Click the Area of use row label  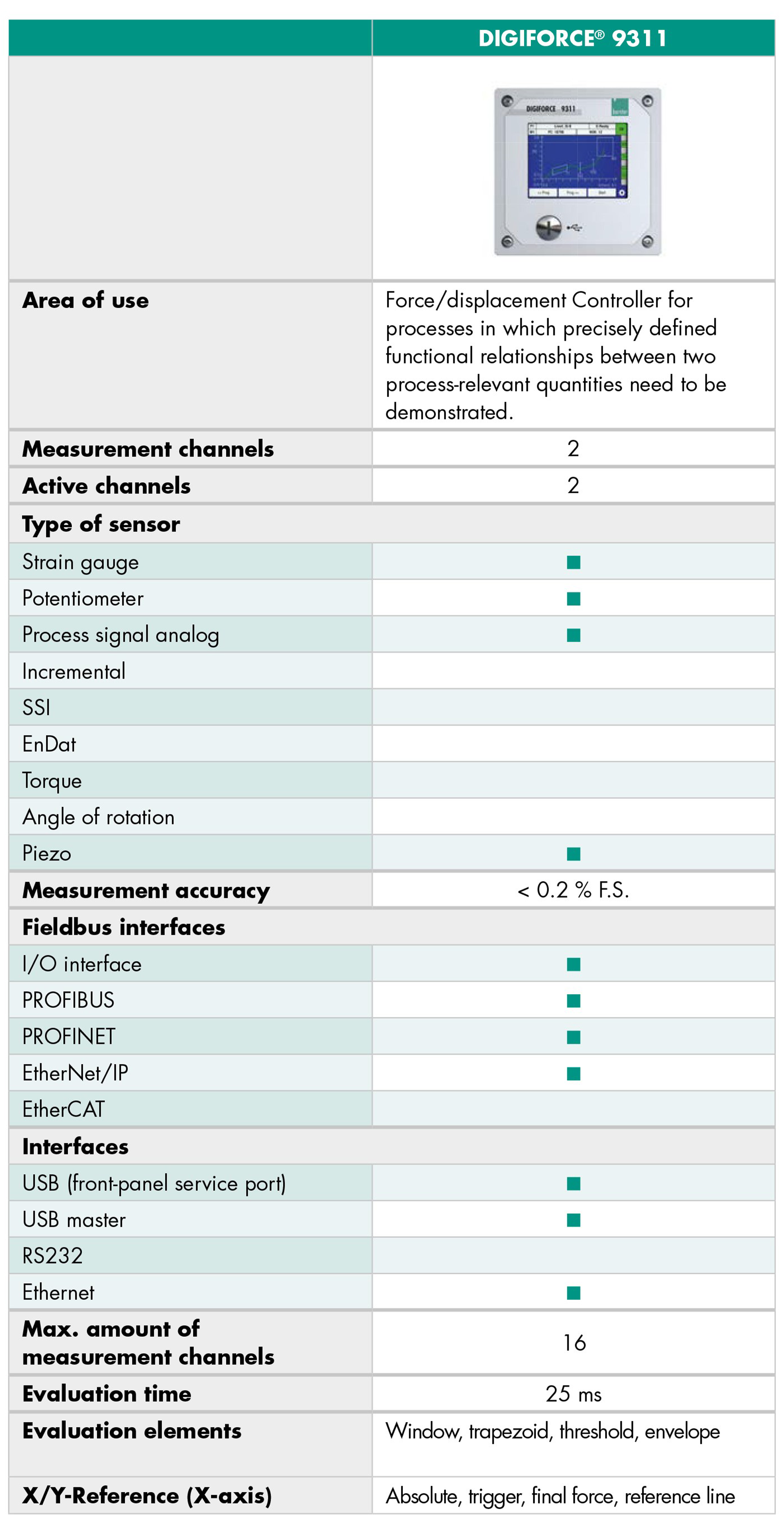86,300
